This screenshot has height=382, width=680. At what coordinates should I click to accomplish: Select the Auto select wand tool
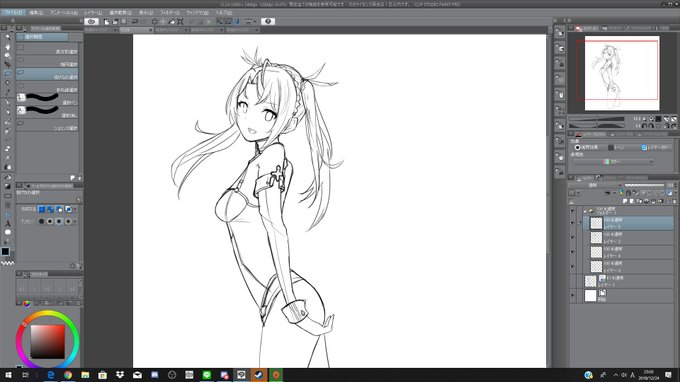click(7, 83)
